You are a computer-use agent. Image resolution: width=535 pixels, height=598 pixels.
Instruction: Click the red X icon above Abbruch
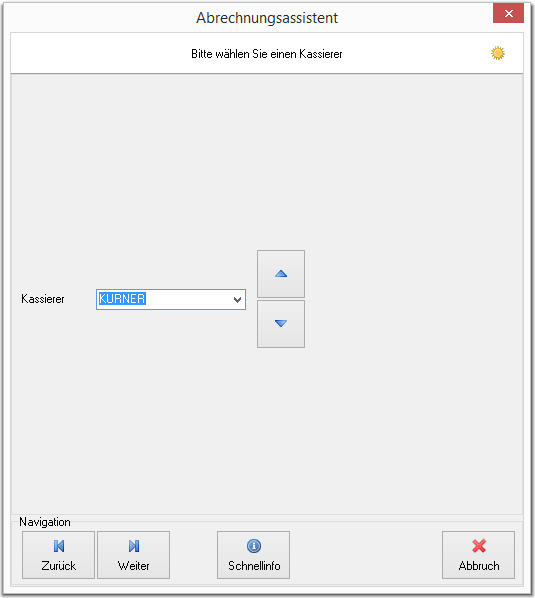(x=479, y=546)
